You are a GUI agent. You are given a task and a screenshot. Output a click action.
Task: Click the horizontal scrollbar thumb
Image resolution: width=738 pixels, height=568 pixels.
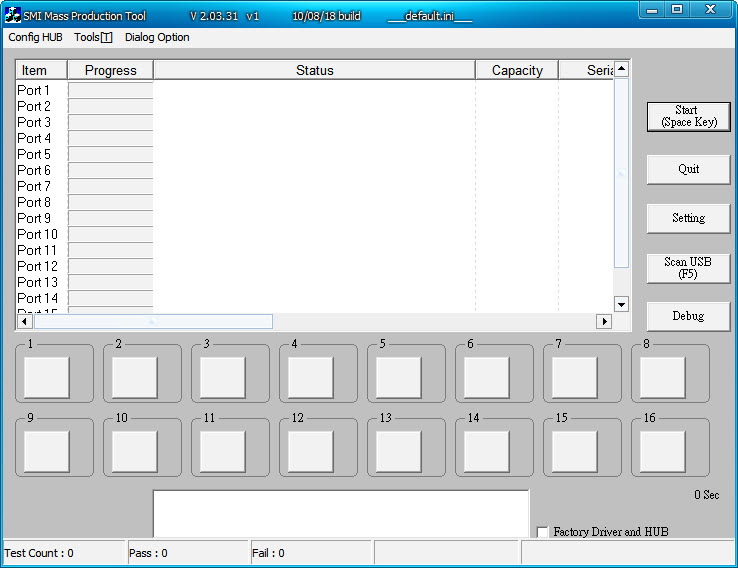(153, 321)
